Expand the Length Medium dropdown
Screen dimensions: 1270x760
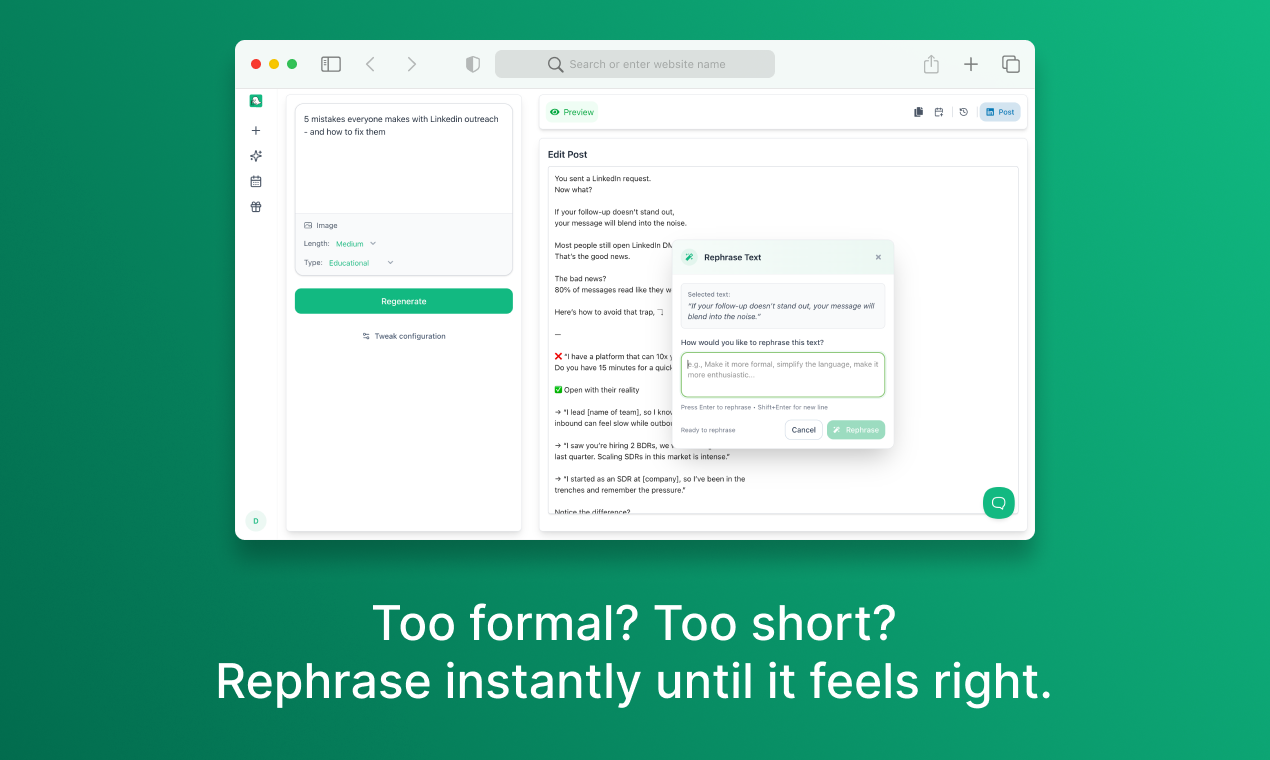click(356, 244)
